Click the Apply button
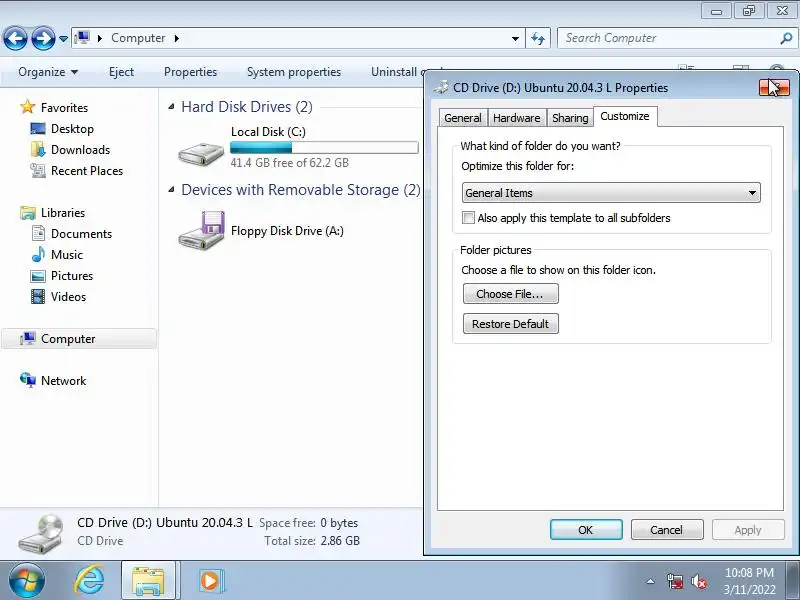Viewport: 800px width, 600px height. coord(747,530)
